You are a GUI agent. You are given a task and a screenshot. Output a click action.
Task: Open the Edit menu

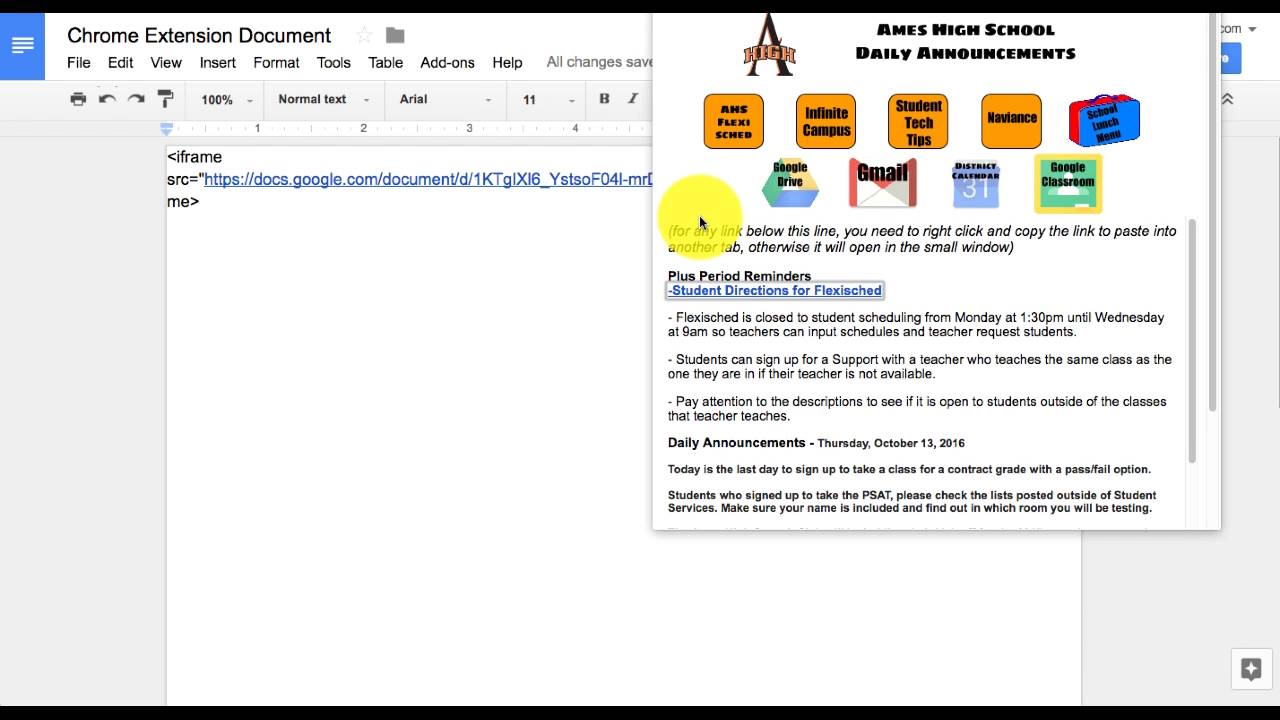point(121,62)
